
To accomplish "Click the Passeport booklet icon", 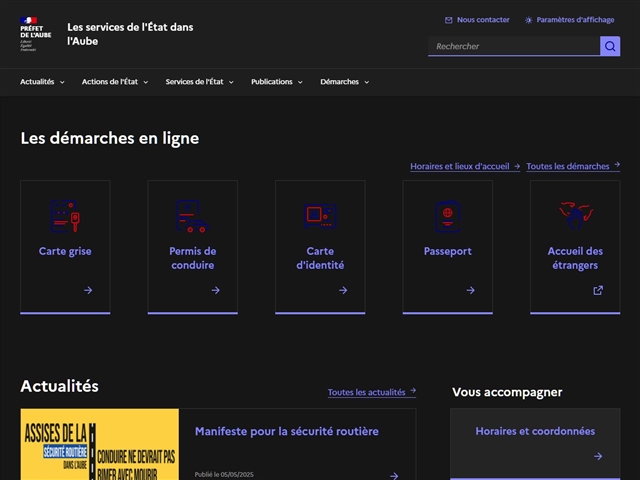I will pyautogui.click(x=447, y=216).
